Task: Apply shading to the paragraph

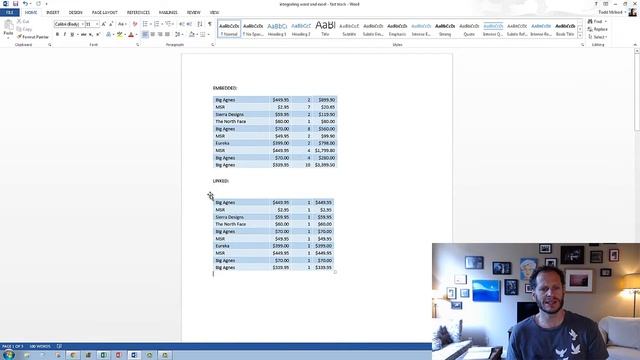Action: tap(191, 35)
